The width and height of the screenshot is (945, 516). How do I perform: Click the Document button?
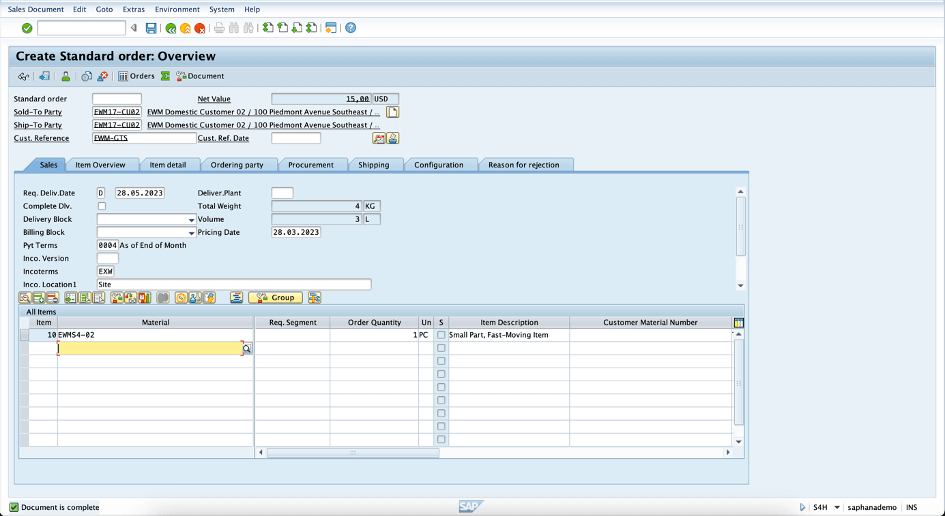200,76
